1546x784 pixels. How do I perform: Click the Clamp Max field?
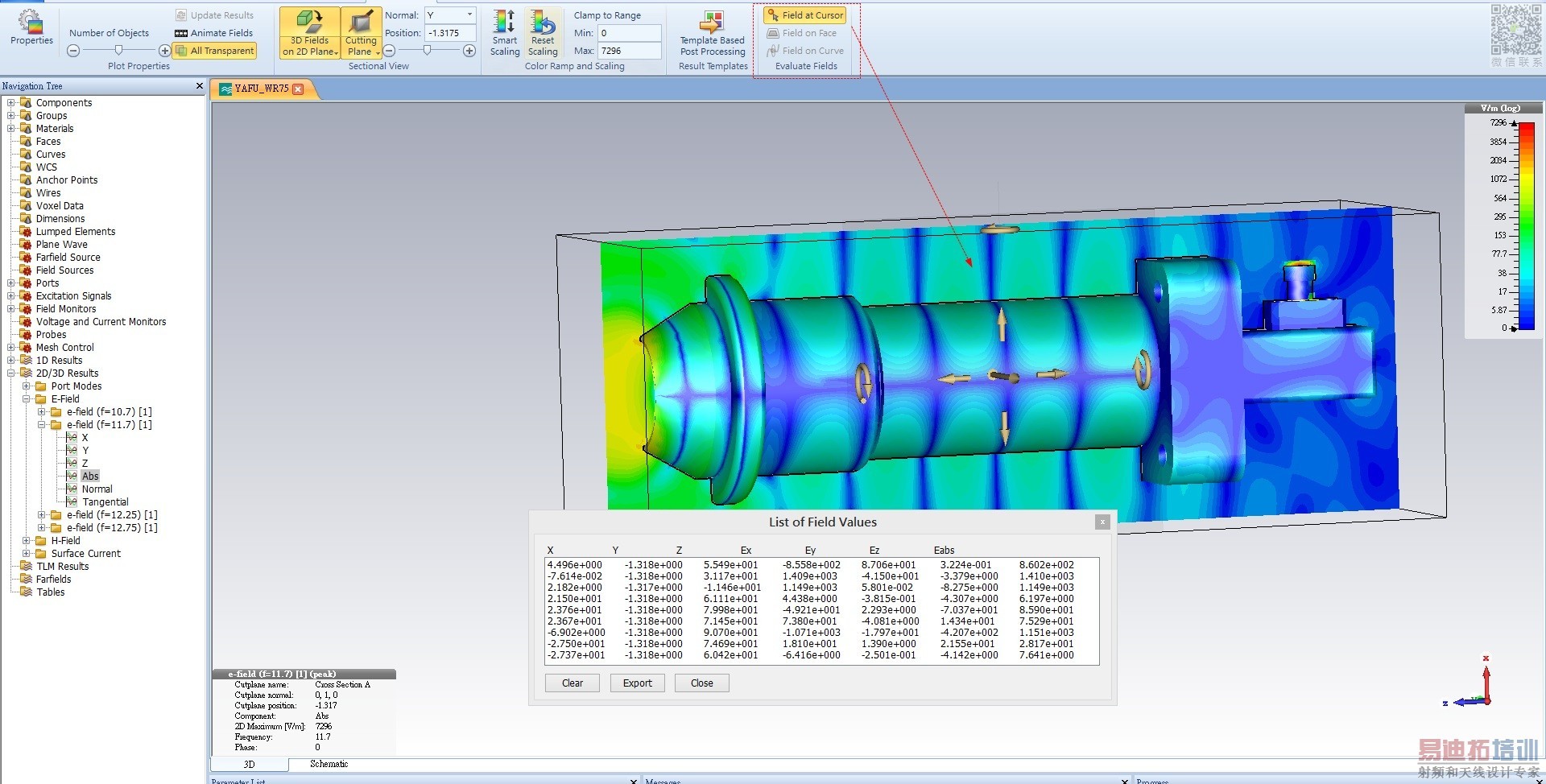[x=630, y=51]
